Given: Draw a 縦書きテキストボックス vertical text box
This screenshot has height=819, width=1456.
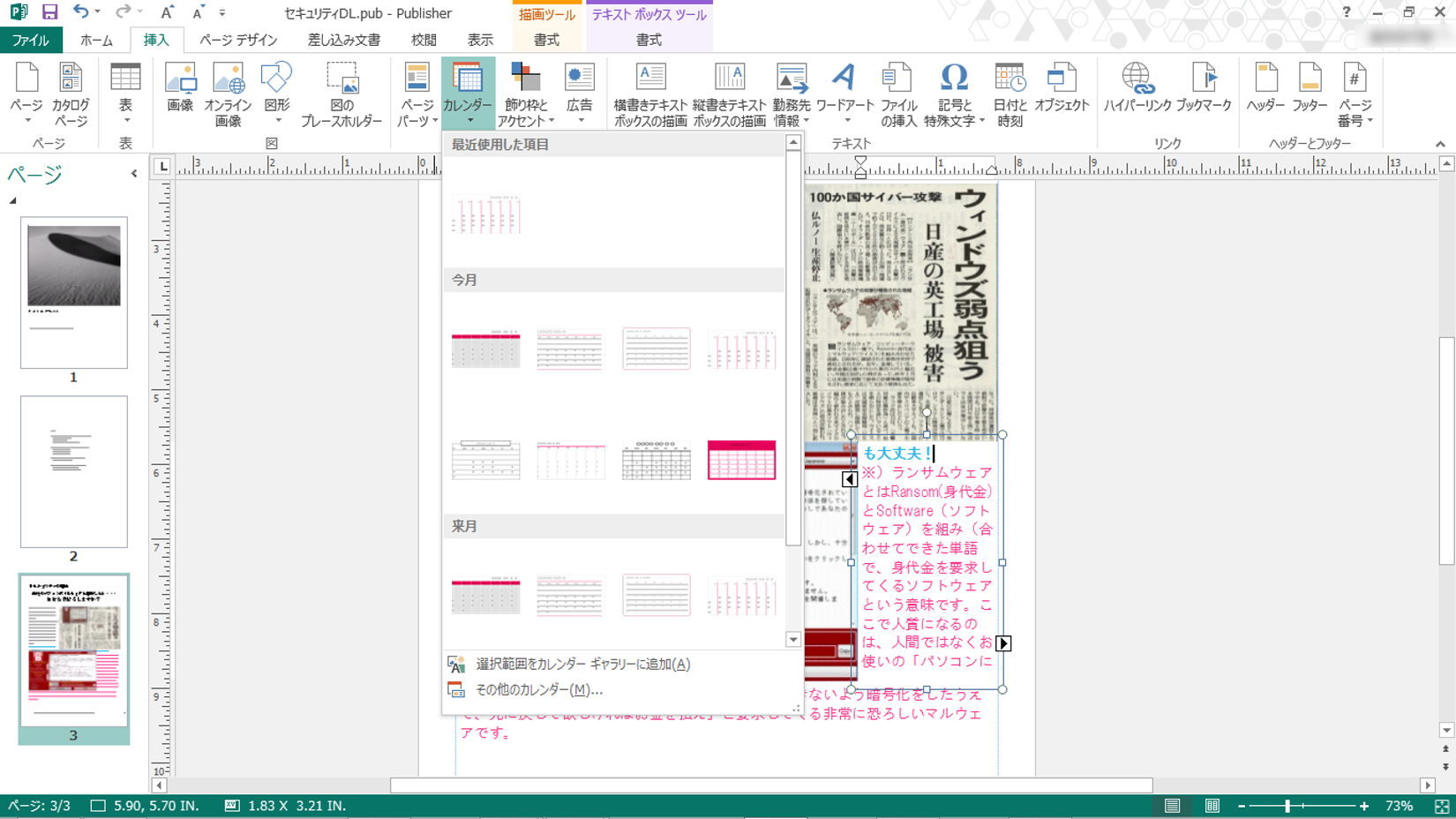Looking at the screenshot, I should 729,94.
